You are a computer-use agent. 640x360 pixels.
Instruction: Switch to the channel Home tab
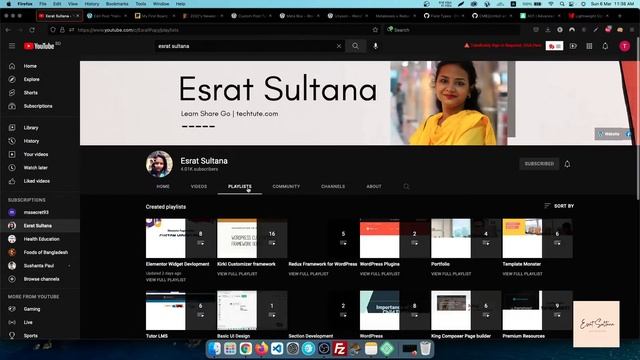[163, 187]
